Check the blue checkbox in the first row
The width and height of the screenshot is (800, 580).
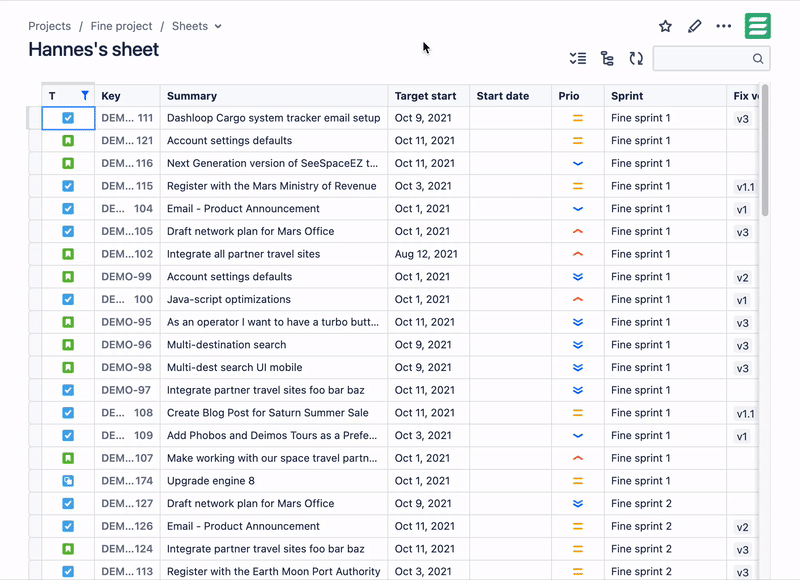pyautogui.click(x=67, y=117)
